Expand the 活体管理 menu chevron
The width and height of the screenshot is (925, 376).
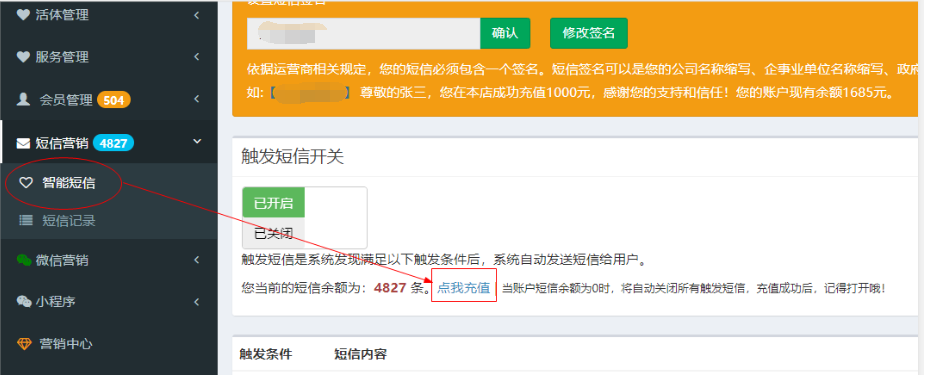point(196,15)
